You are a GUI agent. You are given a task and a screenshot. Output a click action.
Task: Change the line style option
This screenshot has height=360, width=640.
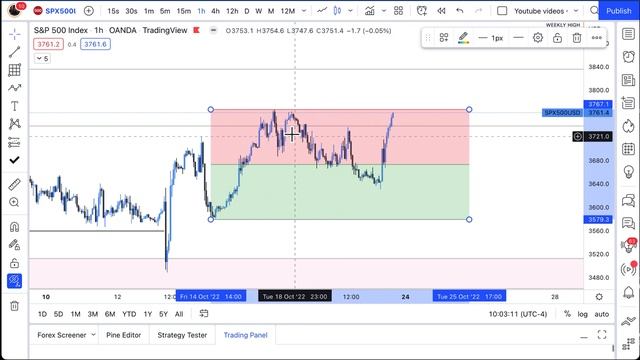pos(518,38)
